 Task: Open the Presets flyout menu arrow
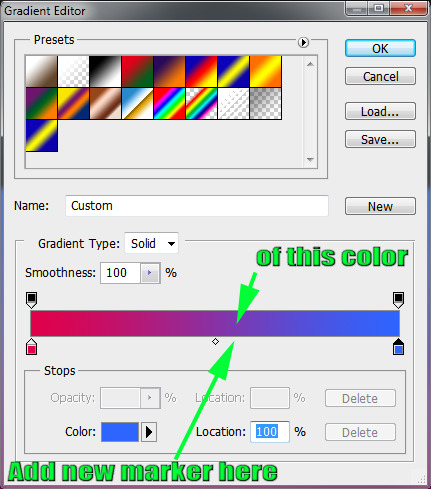point(303,42)
